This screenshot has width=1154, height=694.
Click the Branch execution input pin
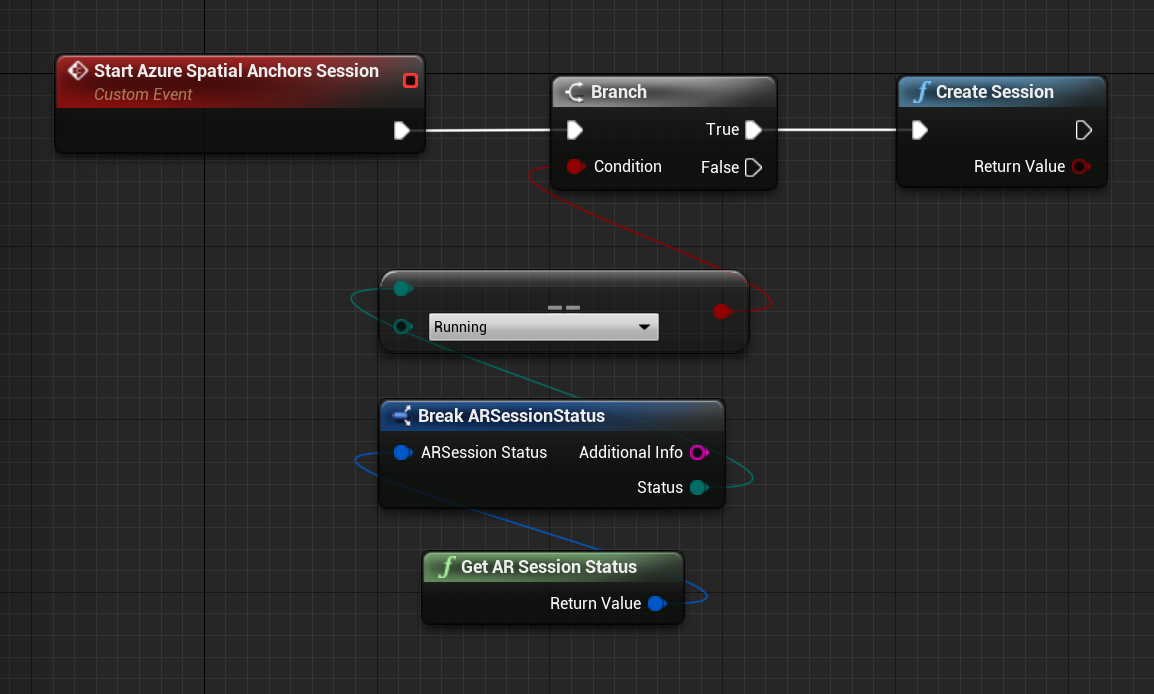[575, 130]
